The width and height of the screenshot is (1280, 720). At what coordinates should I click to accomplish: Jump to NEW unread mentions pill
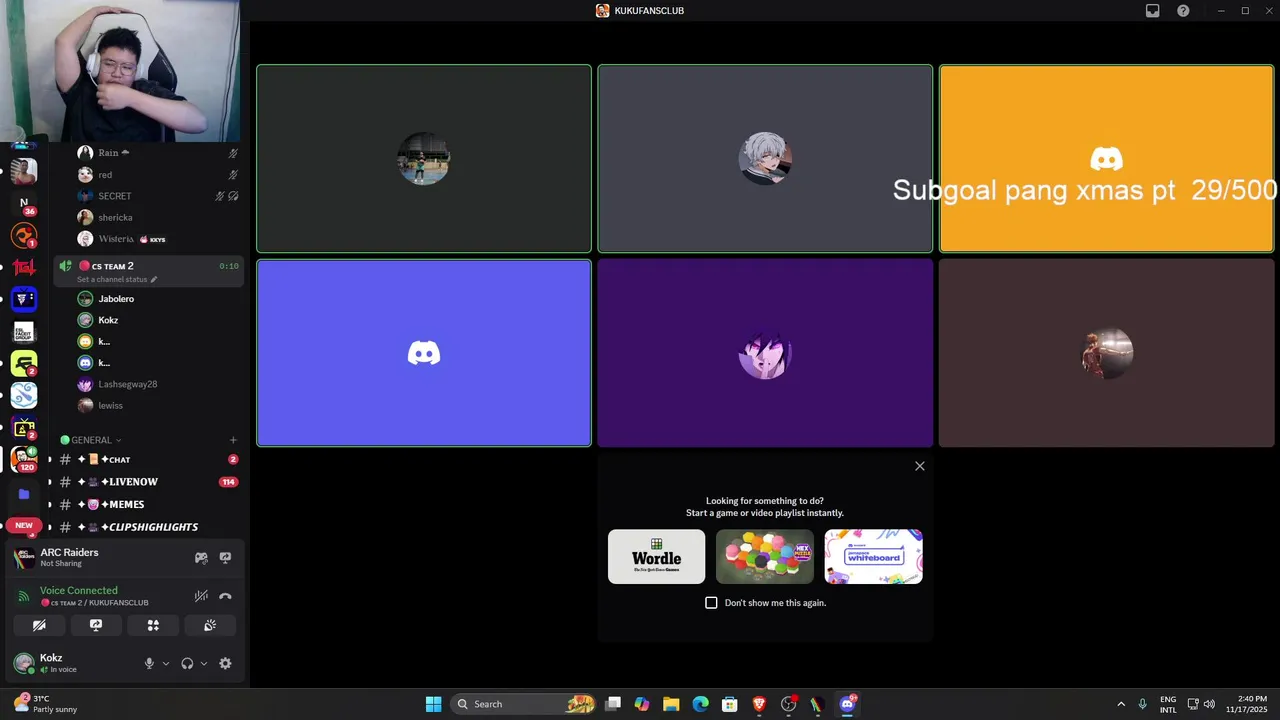pyautogui.click(x=24, y=525)
